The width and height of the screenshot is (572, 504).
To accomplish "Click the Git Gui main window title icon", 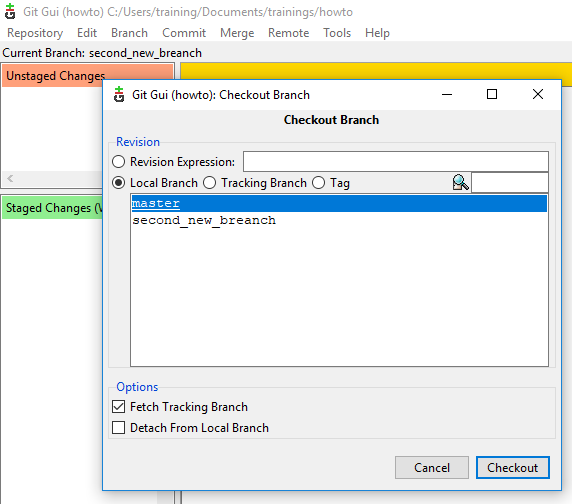I will 10,11.
